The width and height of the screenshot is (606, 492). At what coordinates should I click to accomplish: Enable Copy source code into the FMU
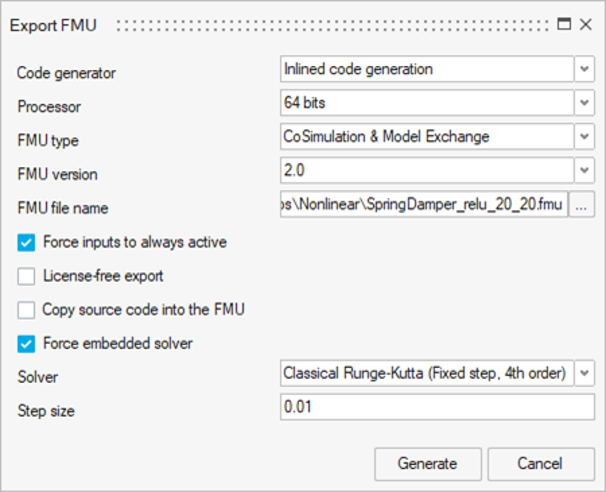pyautogui.click(x=26, y=310)
